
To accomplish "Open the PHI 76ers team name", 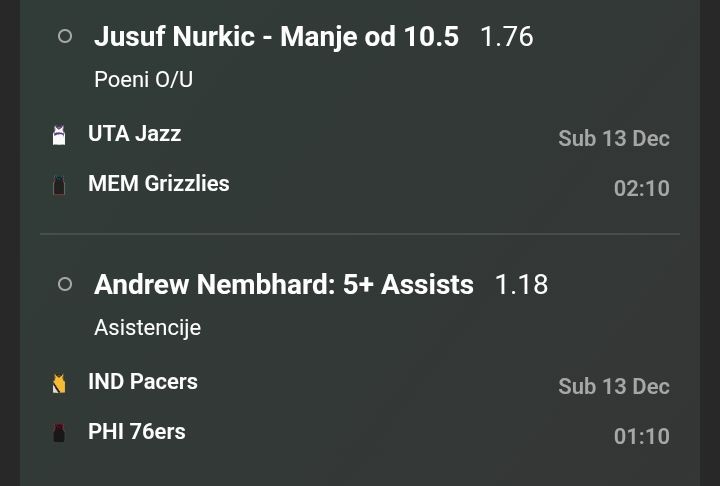I will (x=136, y=432).
